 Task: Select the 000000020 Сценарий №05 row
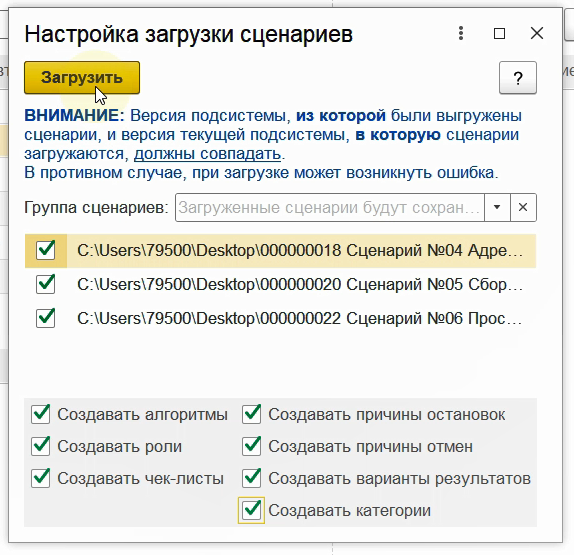(280, 284)
